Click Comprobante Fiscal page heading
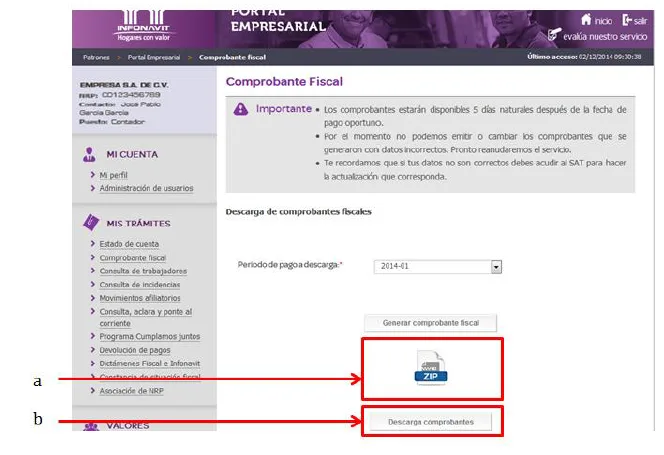 point(284,82)
